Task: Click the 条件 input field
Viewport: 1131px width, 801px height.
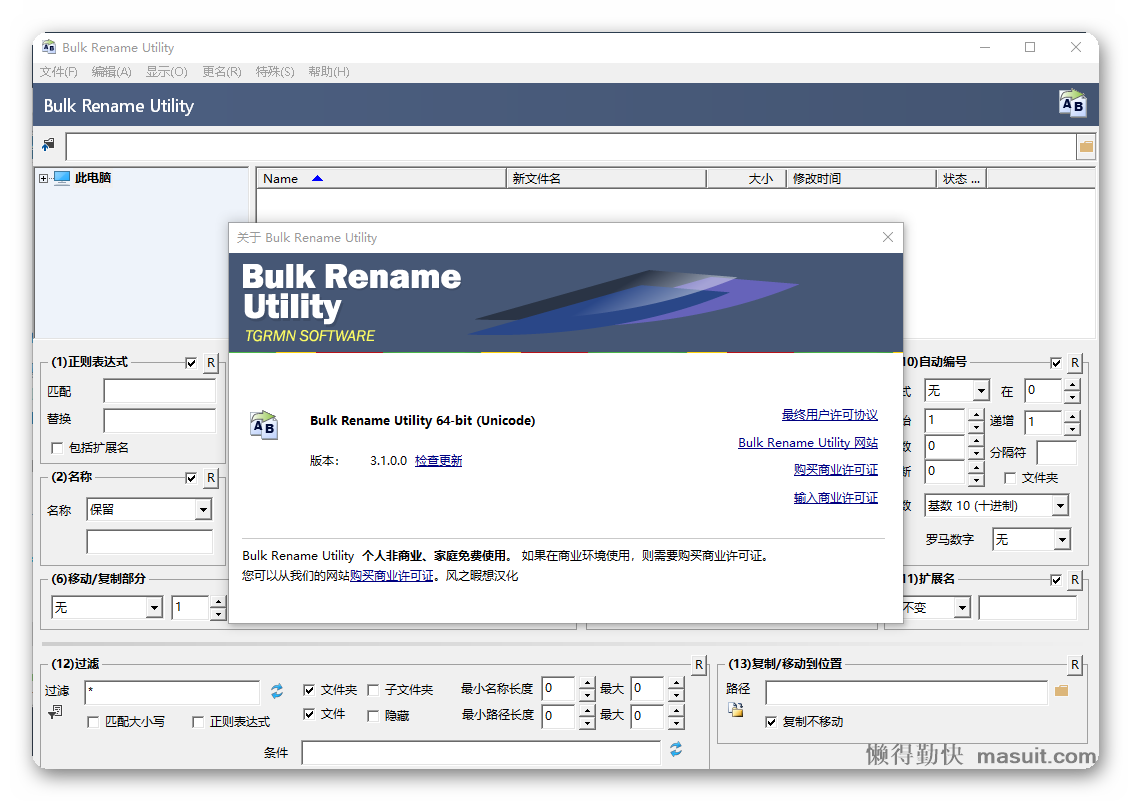Action: tap(481, 752)
